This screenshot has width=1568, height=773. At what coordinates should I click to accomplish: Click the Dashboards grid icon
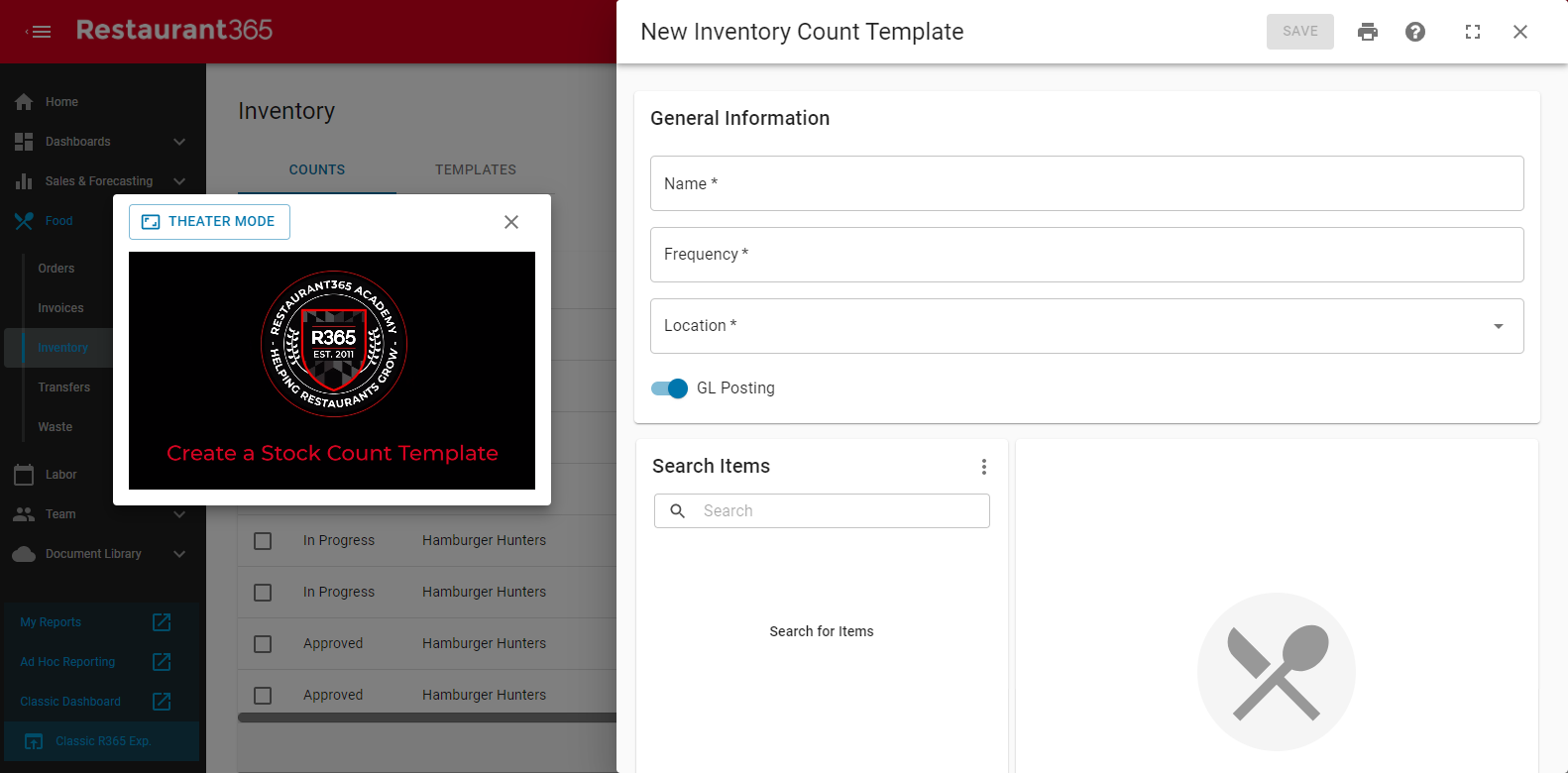[24, 142]
